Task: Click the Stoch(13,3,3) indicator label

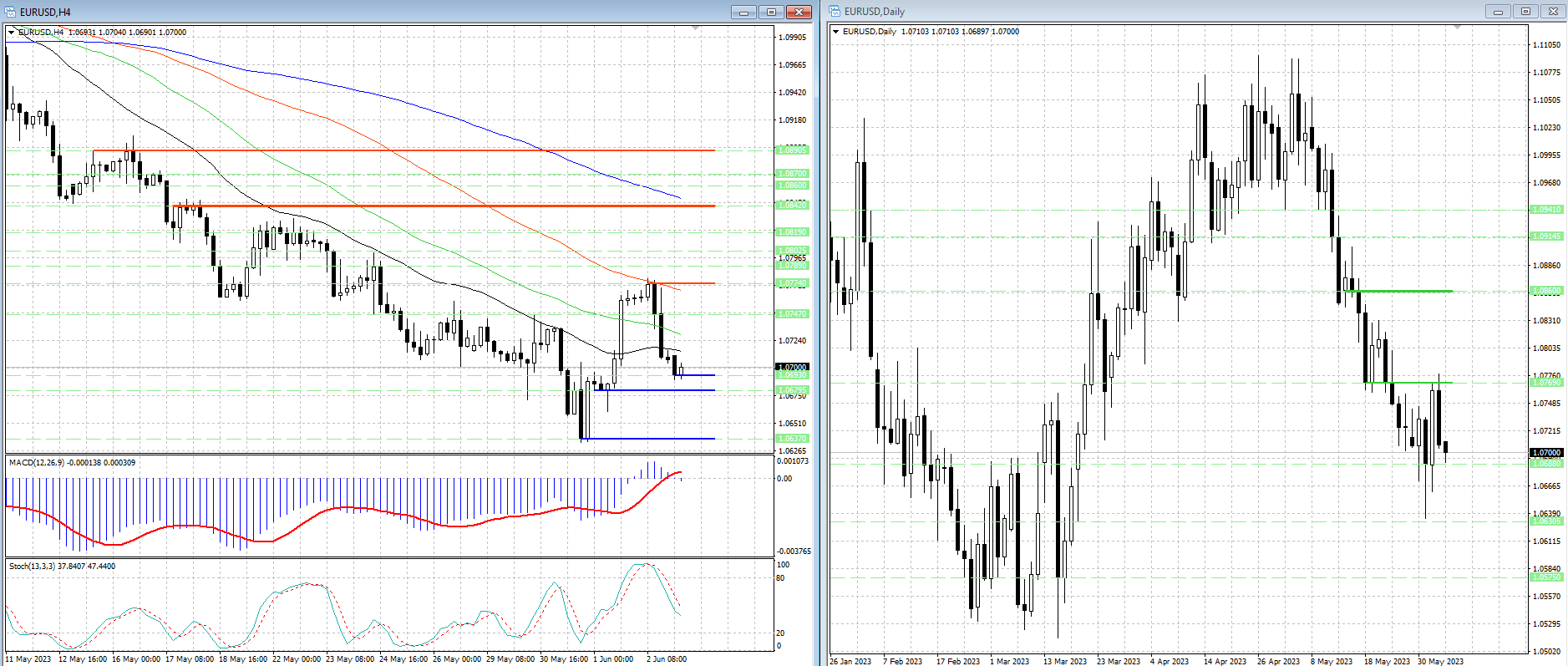Action: pyautogui.click(x=63, y=567)
